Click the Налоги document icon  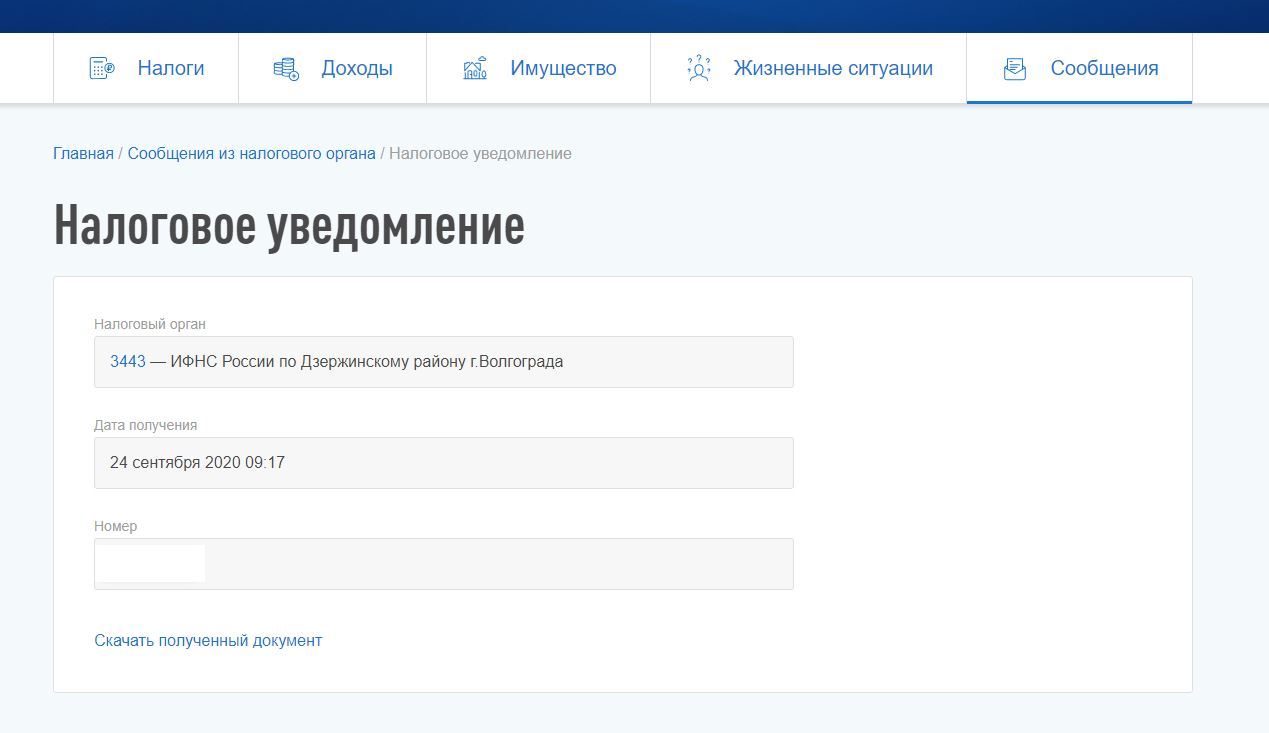100,67
